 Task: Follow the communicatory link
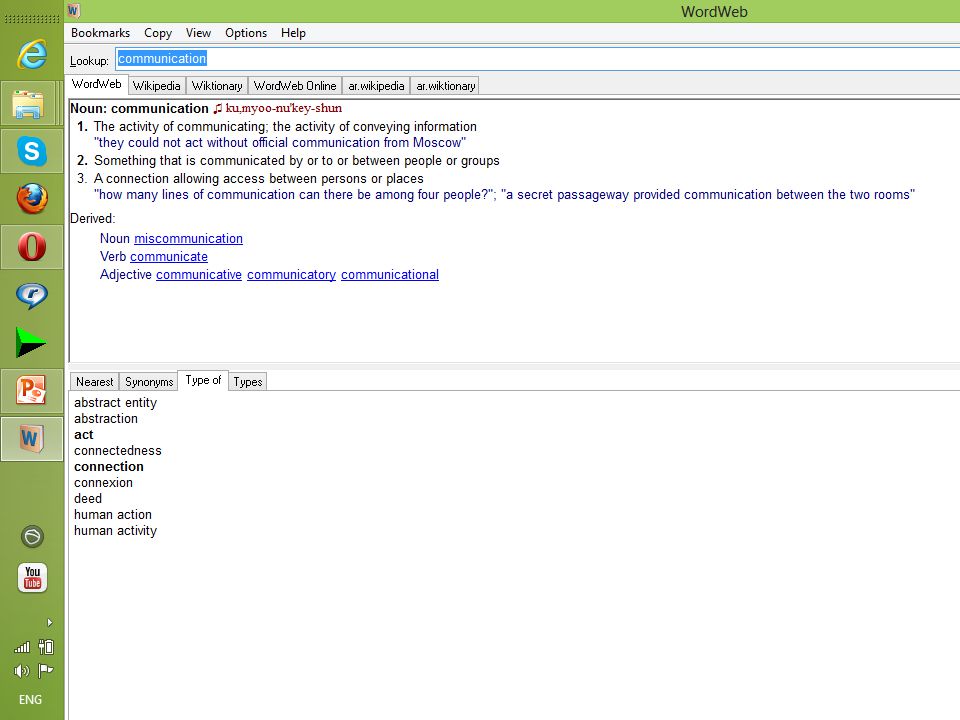(x=291, y=275)
